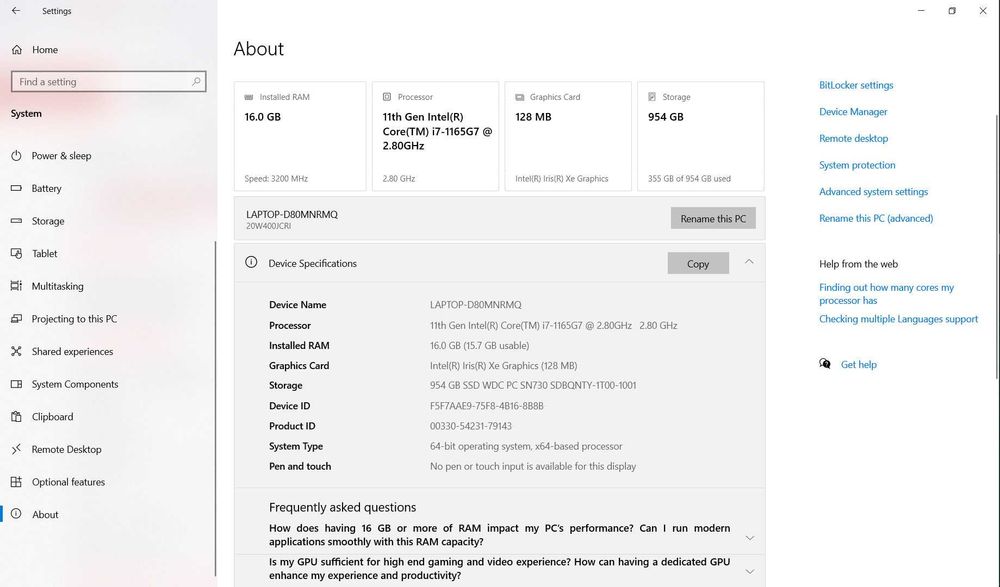Expand the GPU gaming question
Viewport: 1000px width, 587px height.
pyautogui.click(x=749, y=571)
